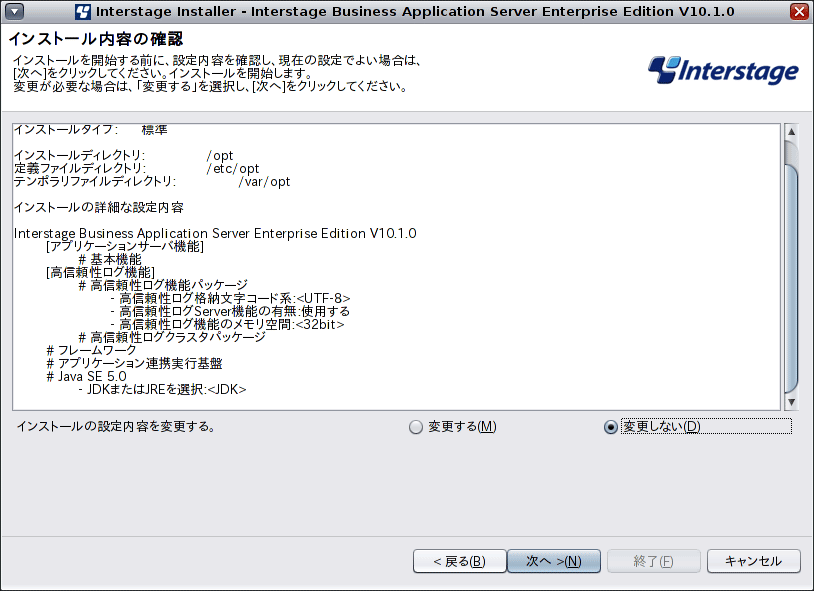Click the # フレームワーク line

(91, 351)
